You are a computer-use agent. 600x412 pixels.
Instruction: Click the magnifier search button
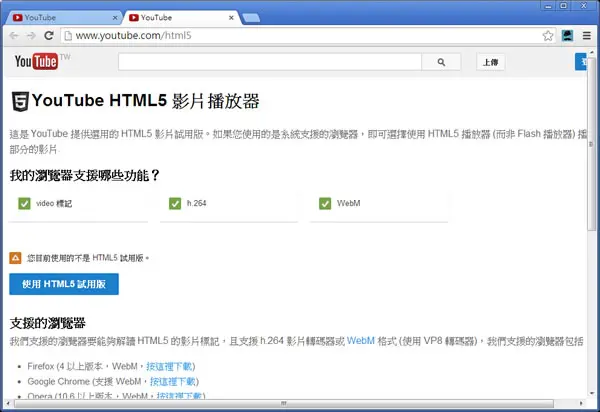(441, 62)
